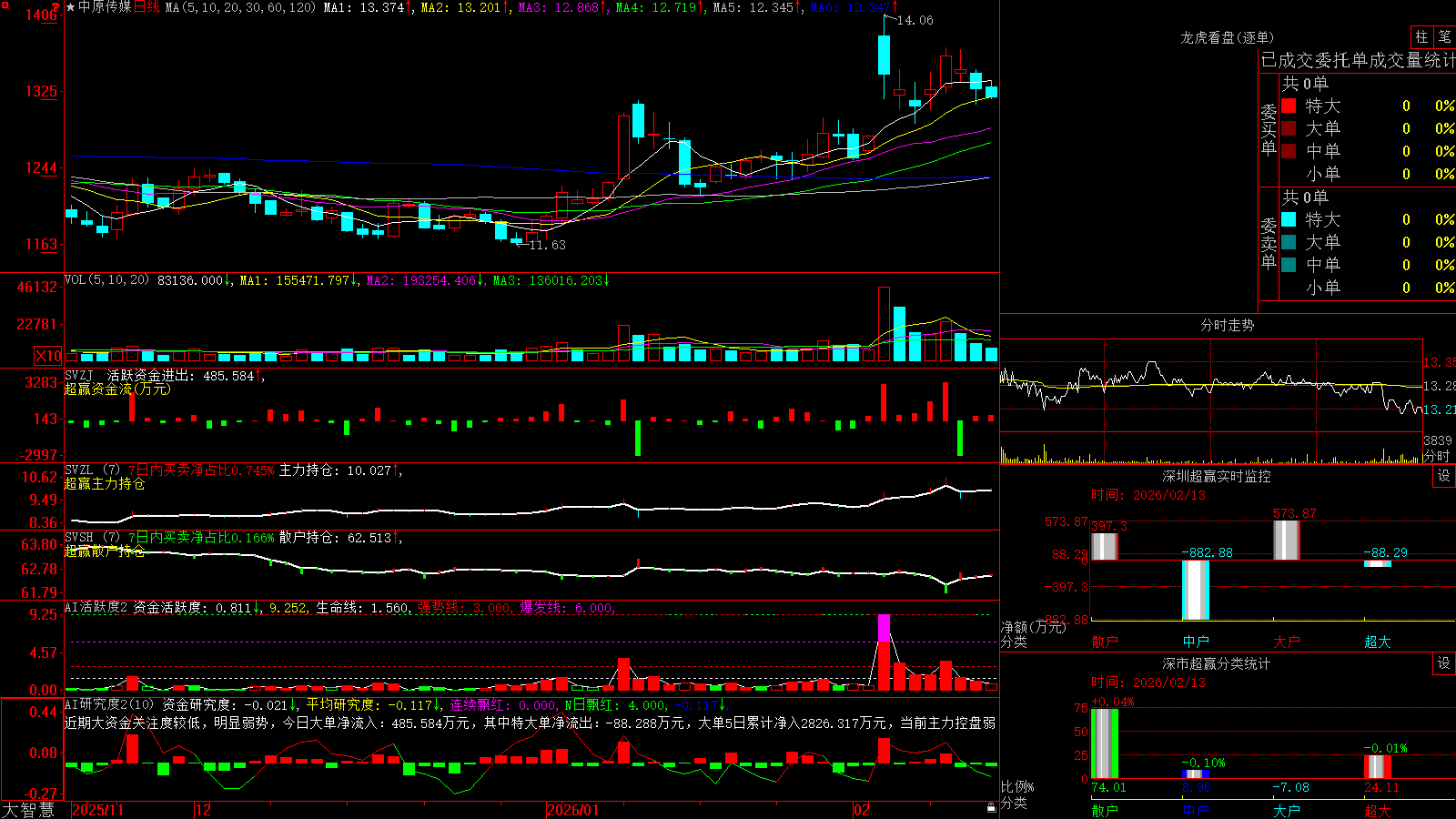Click the -88.29 超大 bar in 实时监控 chart
This screenshot has height=819, width=1456.
pos(1378,563)
